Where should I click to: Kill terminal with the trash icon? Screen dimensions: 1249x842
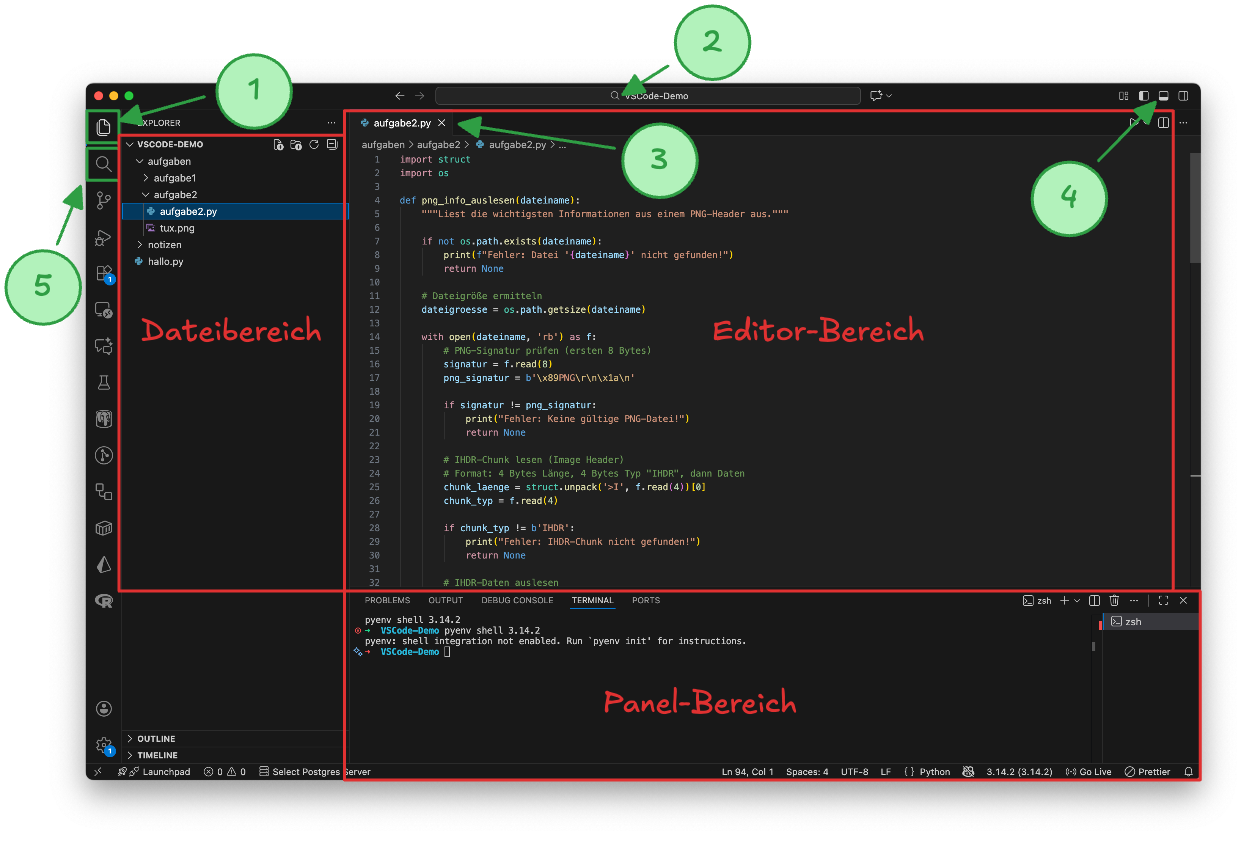pyautogui.click(x=1114, y=601)
